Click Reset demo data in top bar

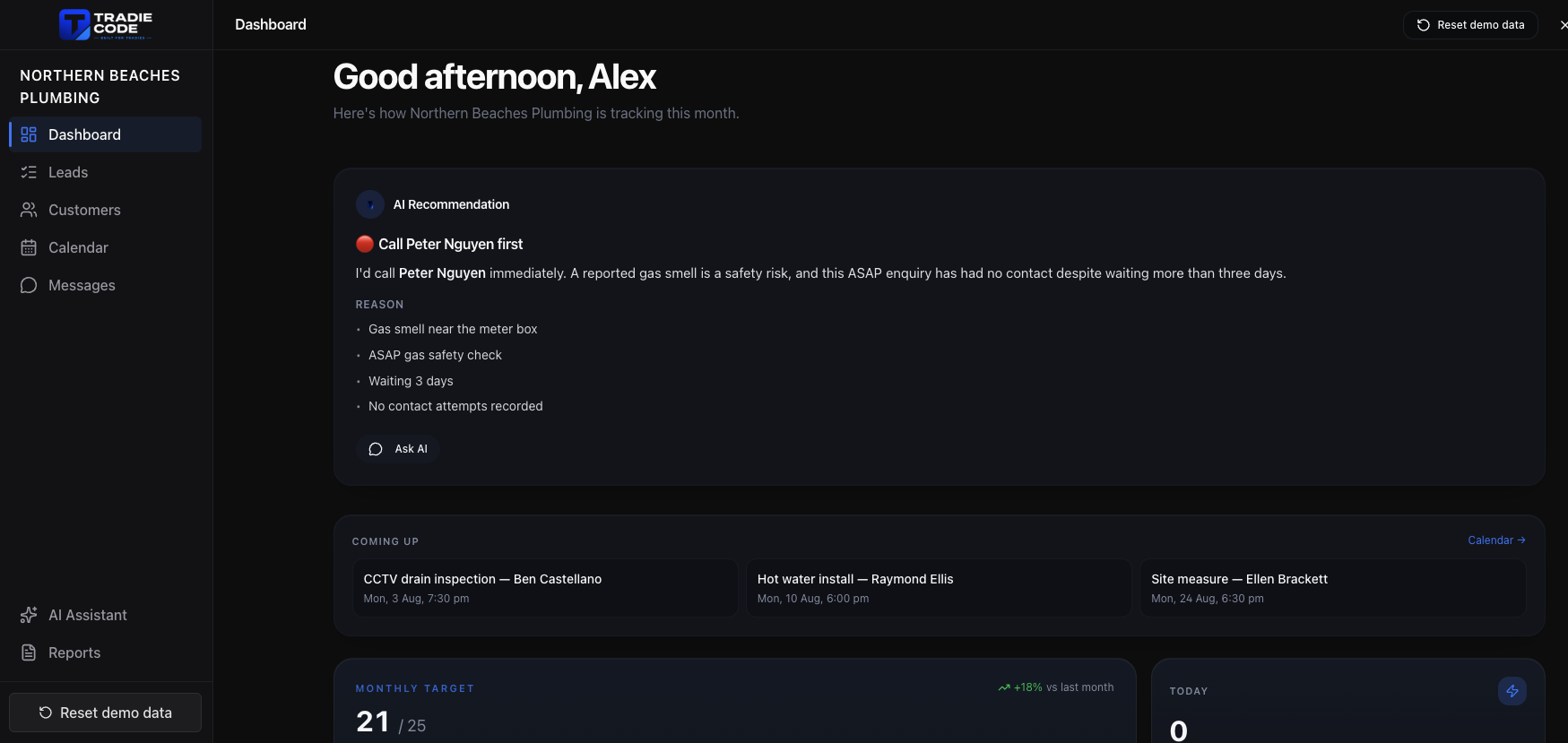(x=1470, y=25)
